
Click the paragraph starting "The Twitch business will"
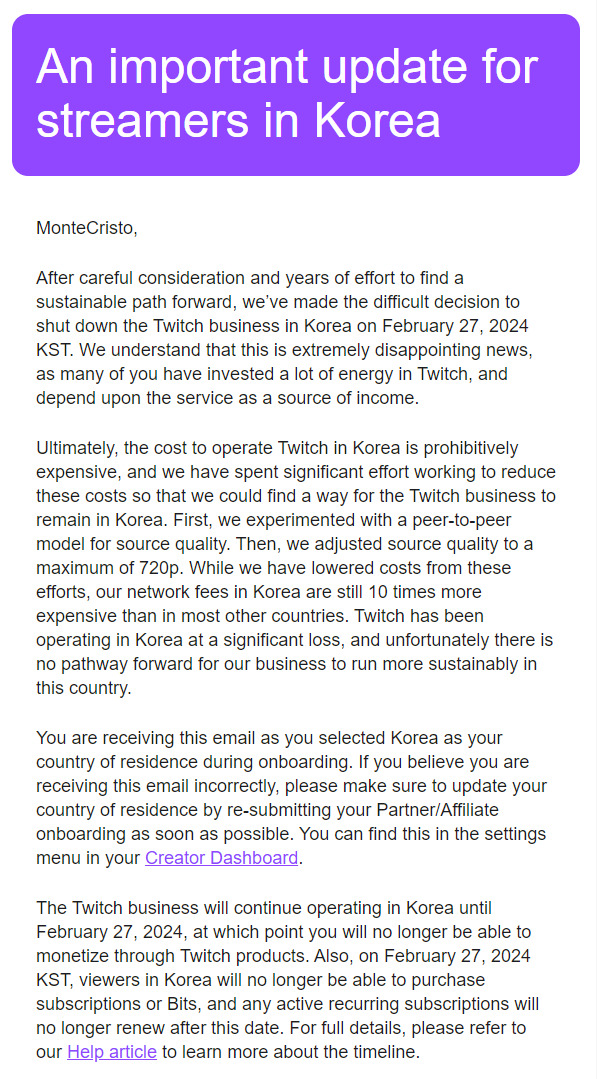click(x=287, y=979)
